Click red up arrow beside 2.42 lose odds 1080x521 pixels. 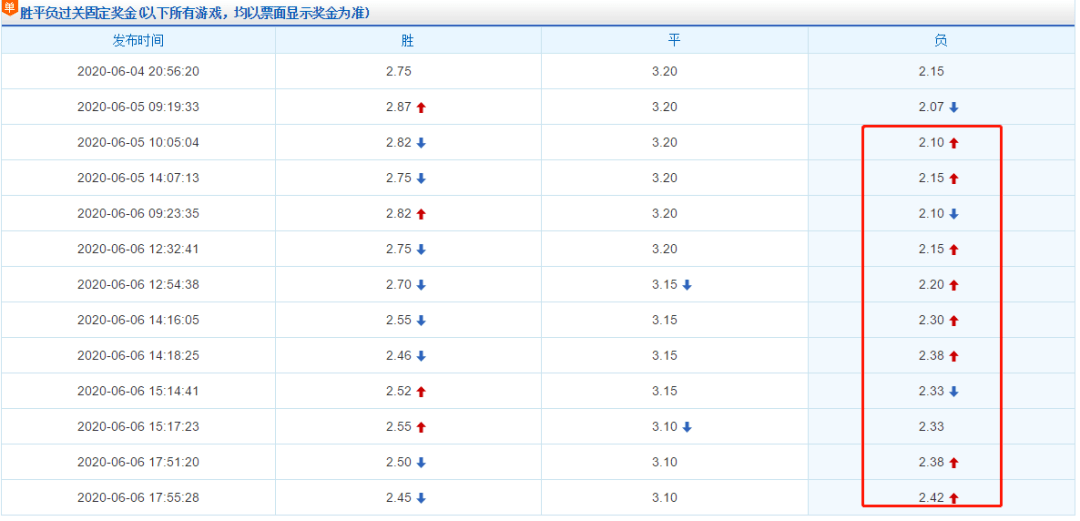[954, 498]
